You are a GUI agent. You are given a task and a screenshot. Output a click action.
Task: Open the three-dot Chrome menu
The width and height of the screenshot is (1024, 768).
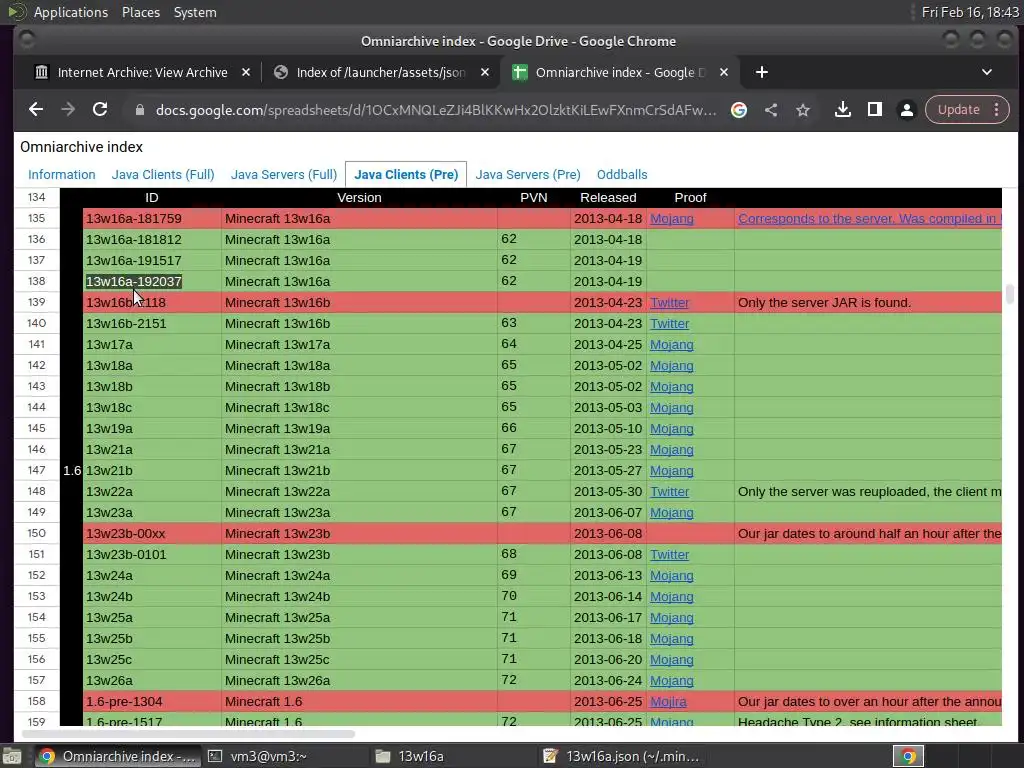tap(997, 110)
